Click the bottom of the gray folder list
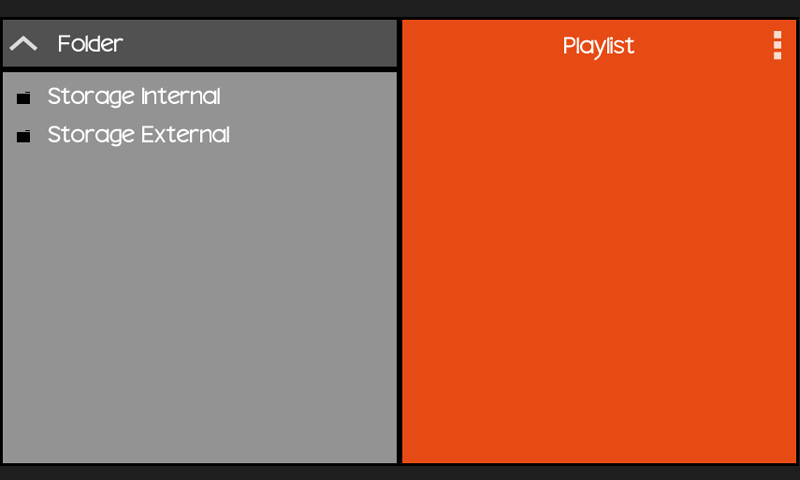 [x=200, y=450]
